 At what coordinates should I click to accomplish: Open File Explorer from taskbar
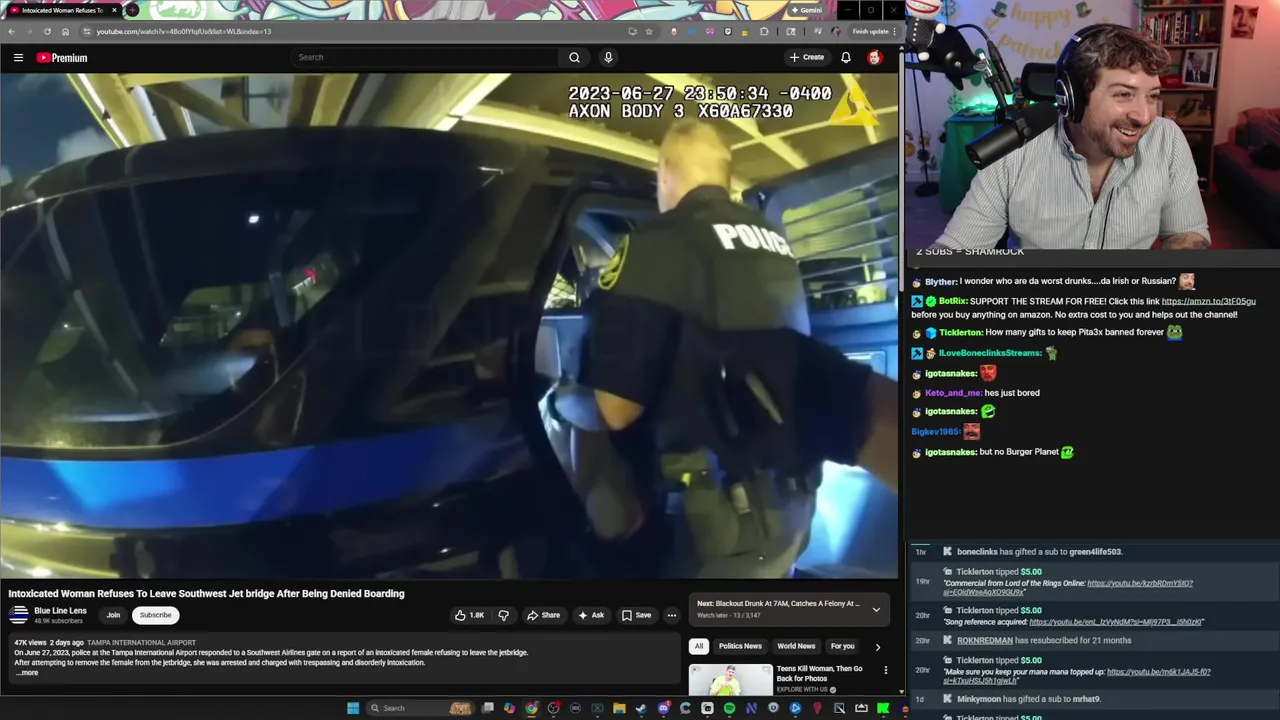tap(619, 708)
